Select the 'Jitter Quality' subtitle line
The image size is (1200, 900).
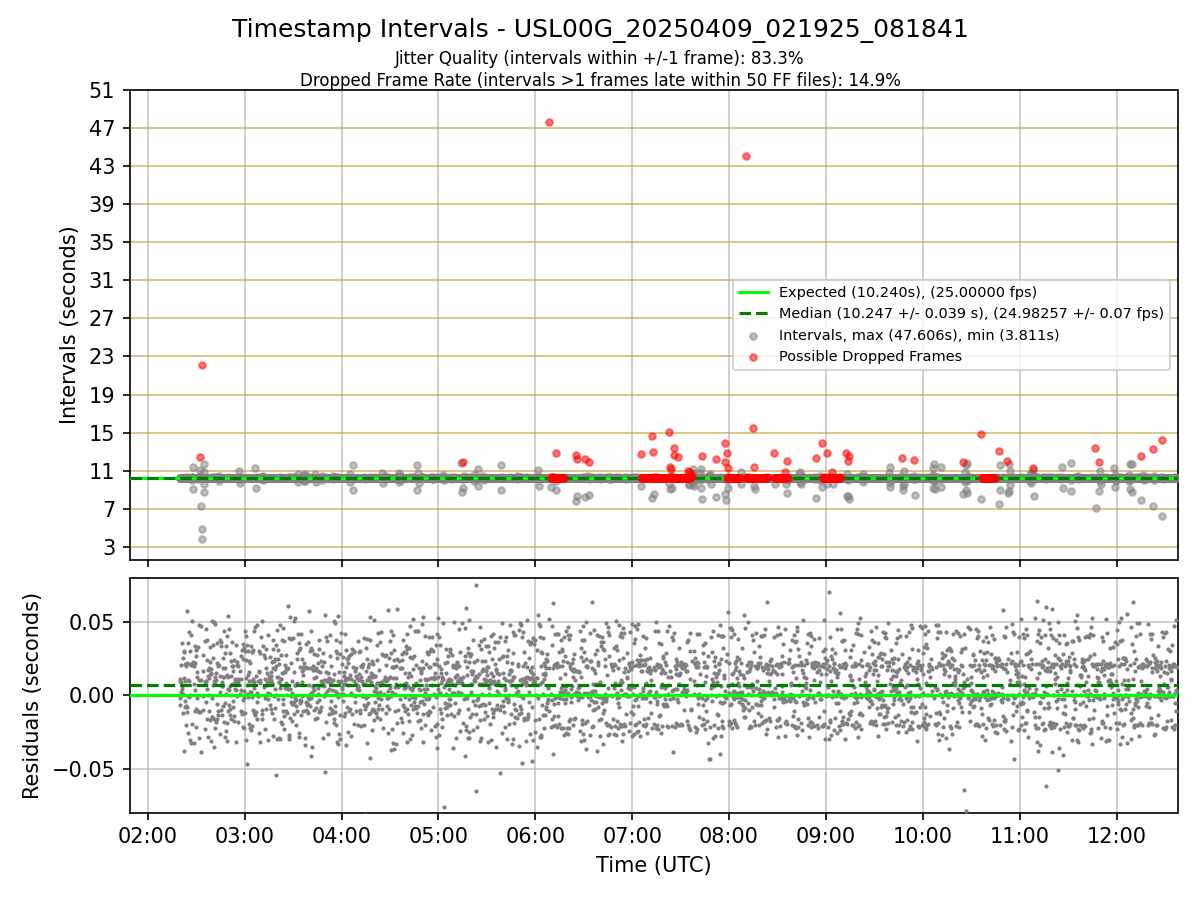(x=599, y=59)
